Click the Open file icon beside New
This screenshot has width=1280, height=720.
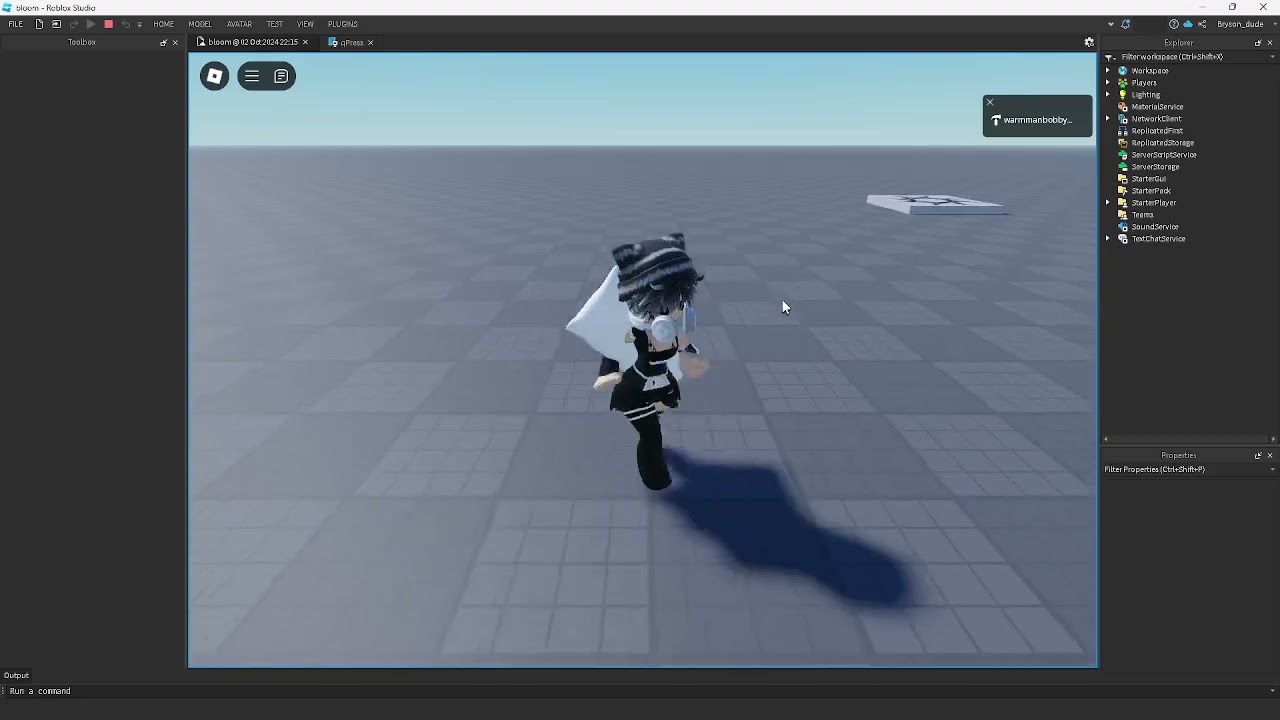click(x=56, y=24)
